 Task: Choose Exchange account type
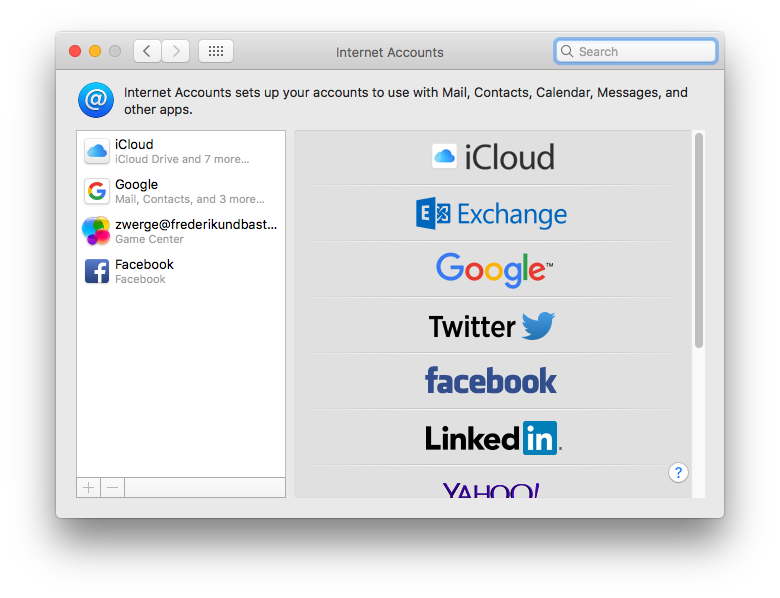(x=492, y=214)
